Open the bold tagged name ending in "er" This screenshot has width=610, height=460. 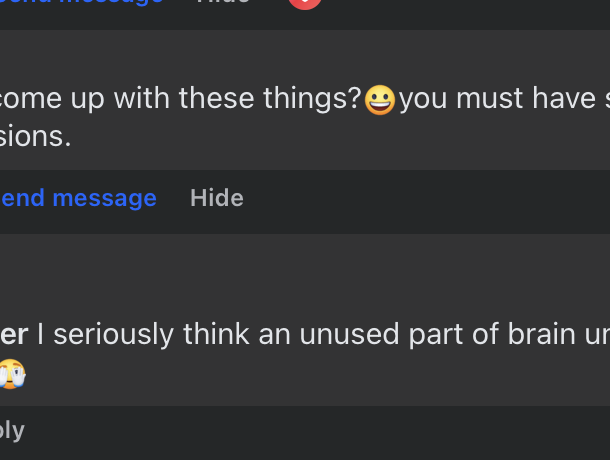point(14,335)
